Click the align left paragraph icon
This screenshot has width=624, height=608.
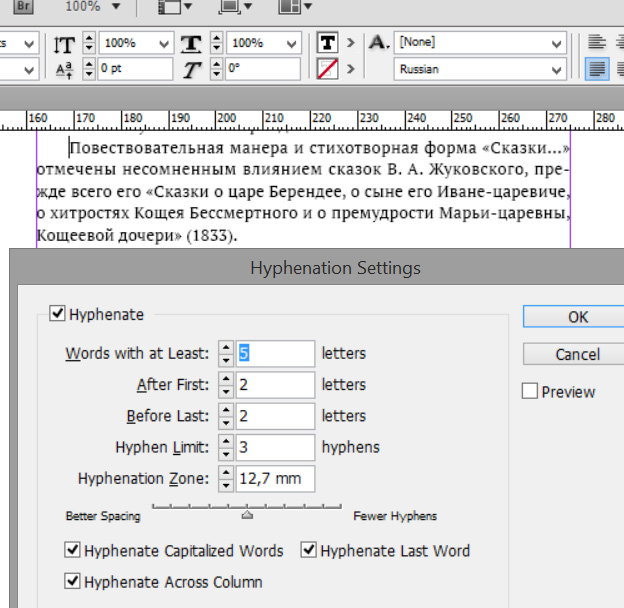597,43
